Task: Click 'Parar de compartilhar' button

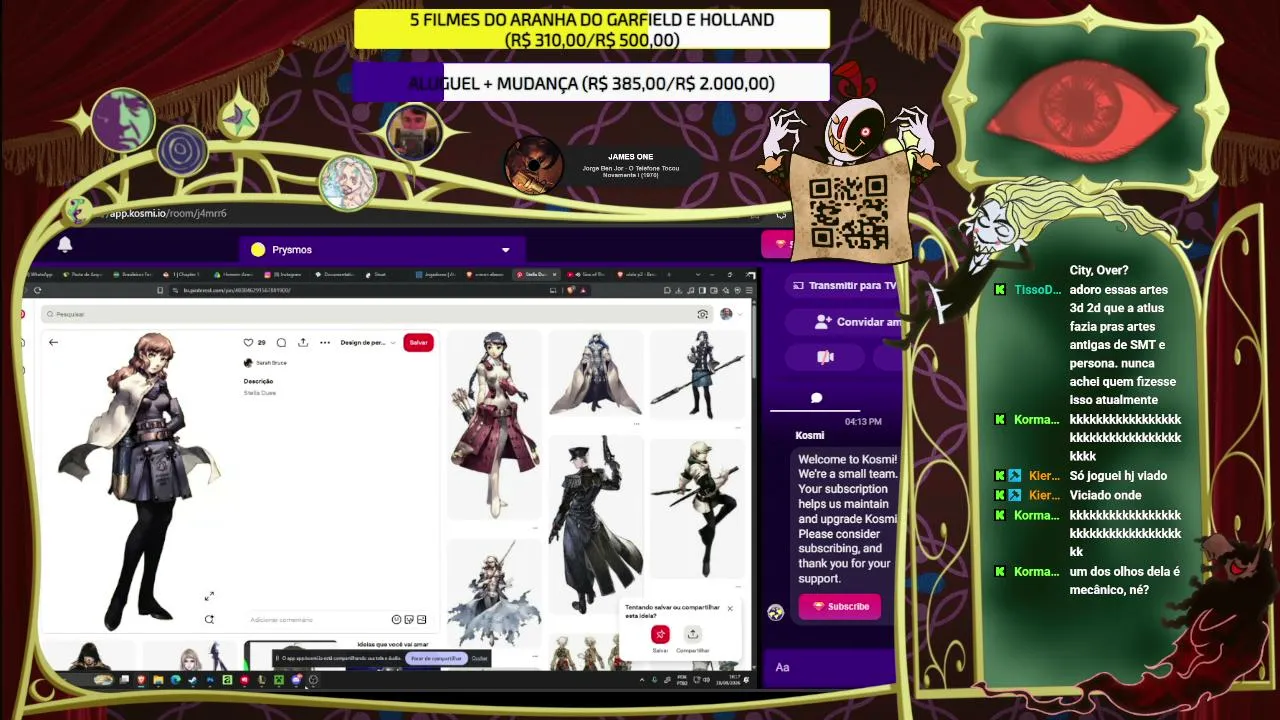Action: point(437,658)
